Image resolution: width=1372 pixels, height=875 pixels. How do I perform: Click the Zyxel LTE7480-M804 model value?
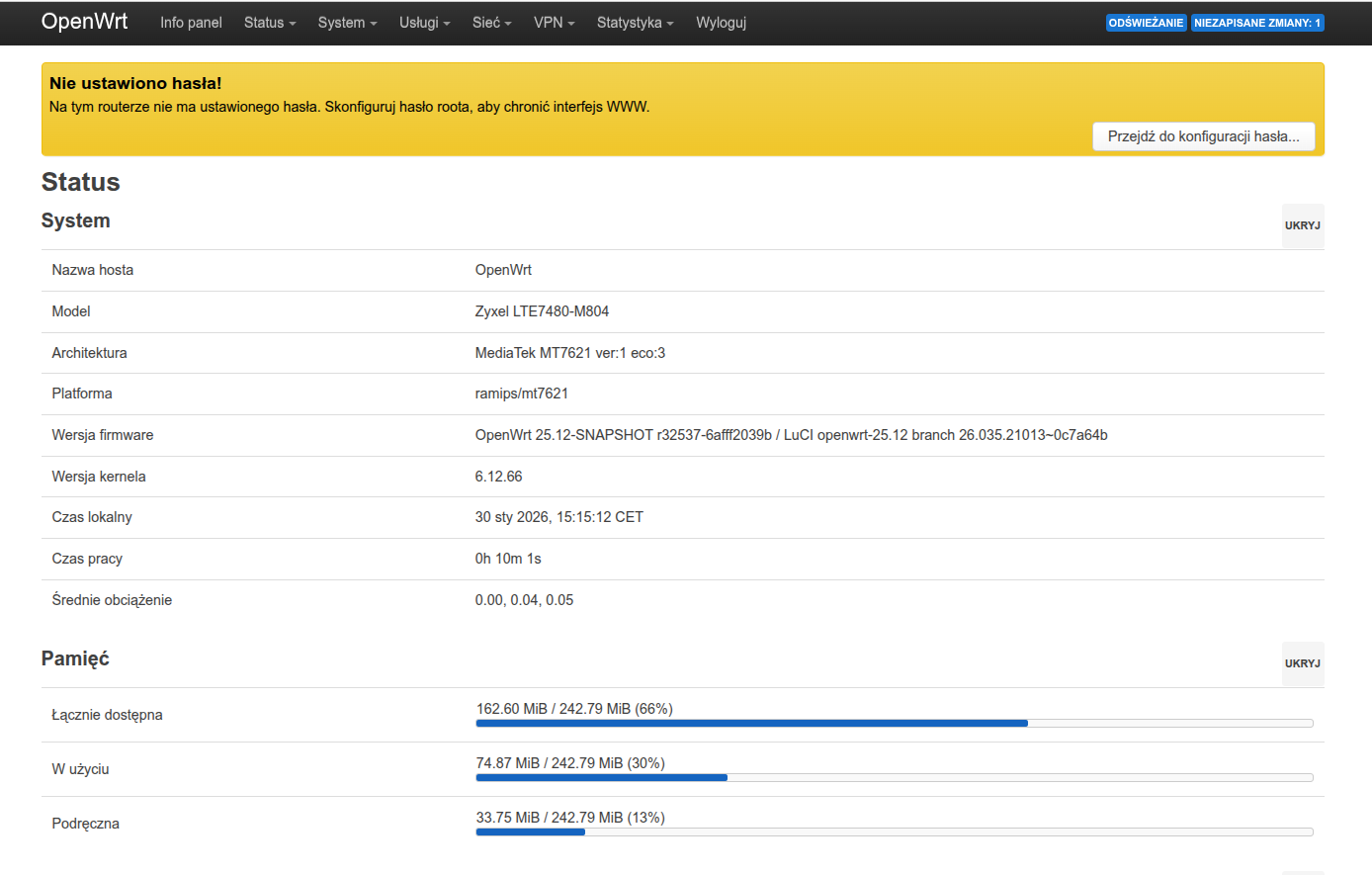542,311
